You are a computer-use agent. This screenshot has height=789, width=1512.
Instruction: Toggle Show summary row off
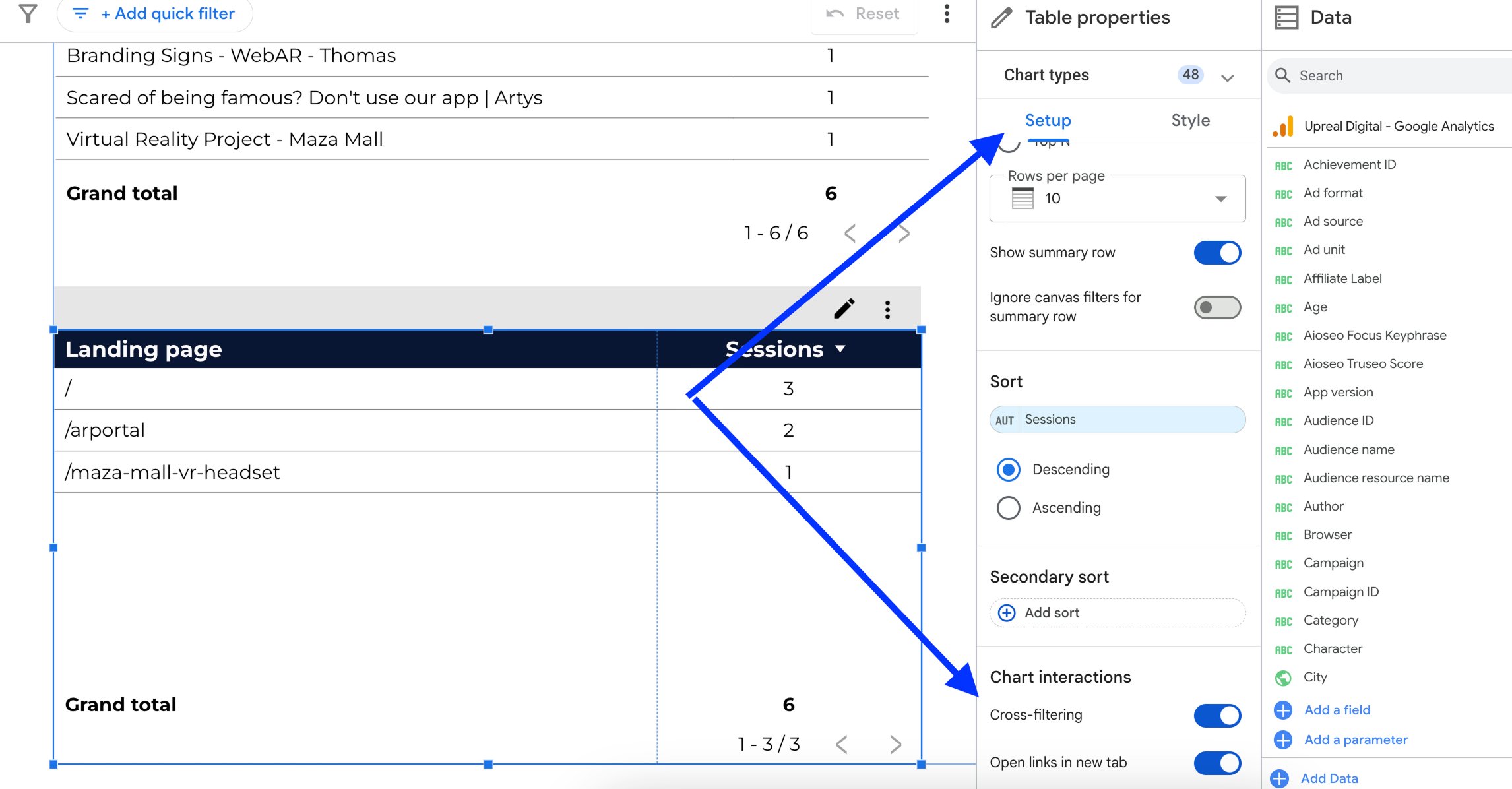[x=1217, y=252]
